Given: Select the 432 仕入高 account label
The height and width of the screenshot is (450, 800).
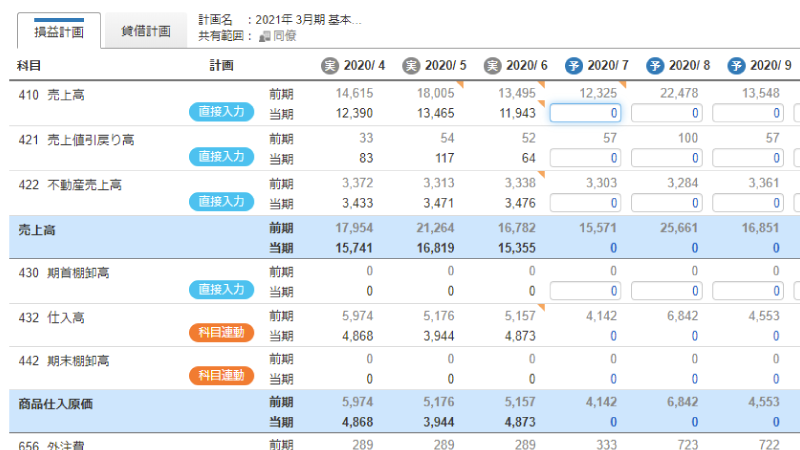Looking at the screenshot, I should click(x=52, y=317).
